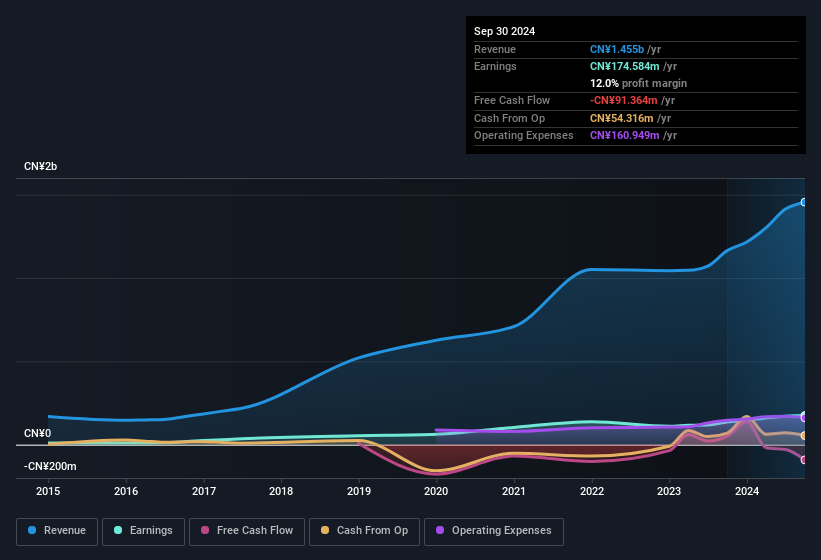Click the -CN¥91.364m free cash flow value

624,100
